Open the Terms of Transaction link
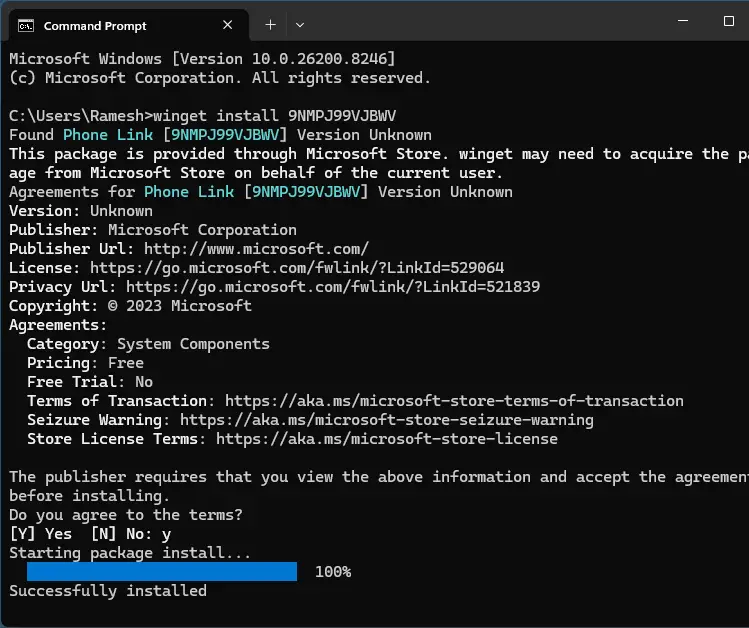 (454, 401)
